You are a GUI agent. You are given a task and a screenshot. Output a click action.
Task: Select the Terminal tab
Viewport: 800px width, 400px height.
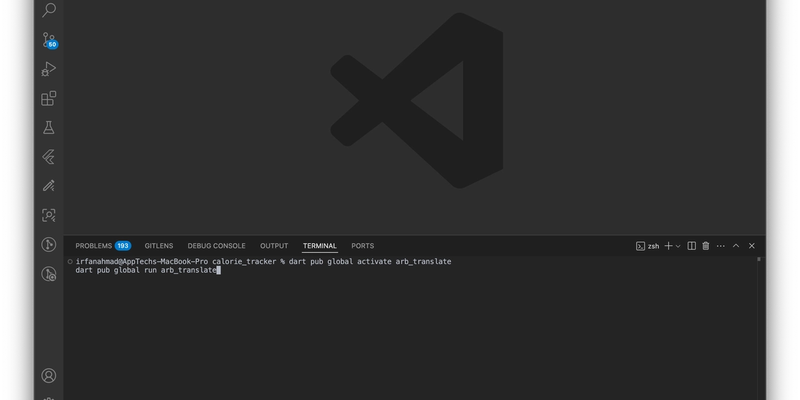(x=320, y=246)
